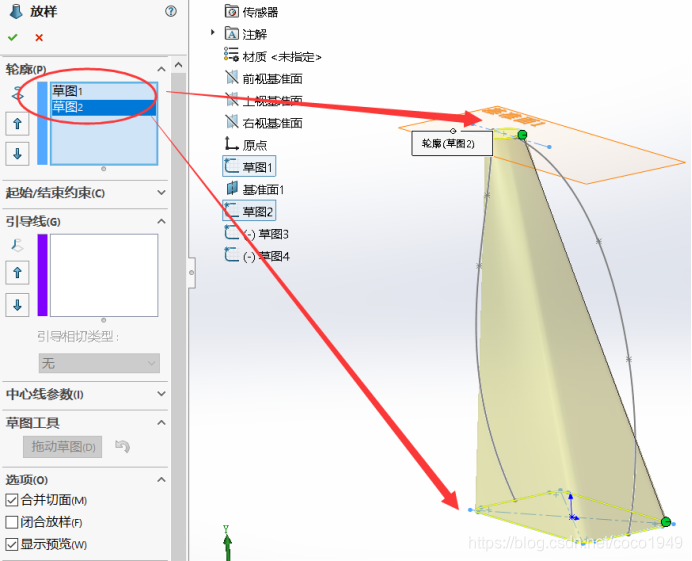The image size is (692, 561).
Task: Click the bottom green loft connector handle
Action: pyautogui.click(x=666, y=522)
